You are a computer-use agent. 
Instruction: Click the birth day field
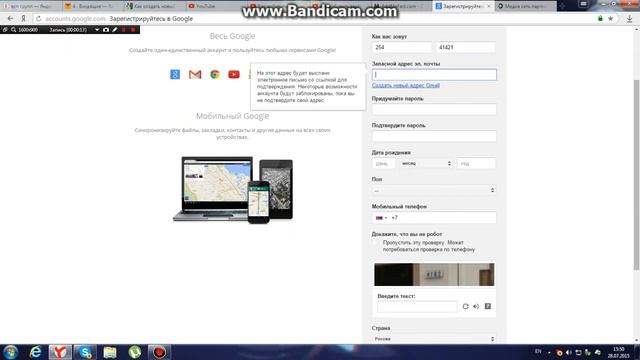383,163
